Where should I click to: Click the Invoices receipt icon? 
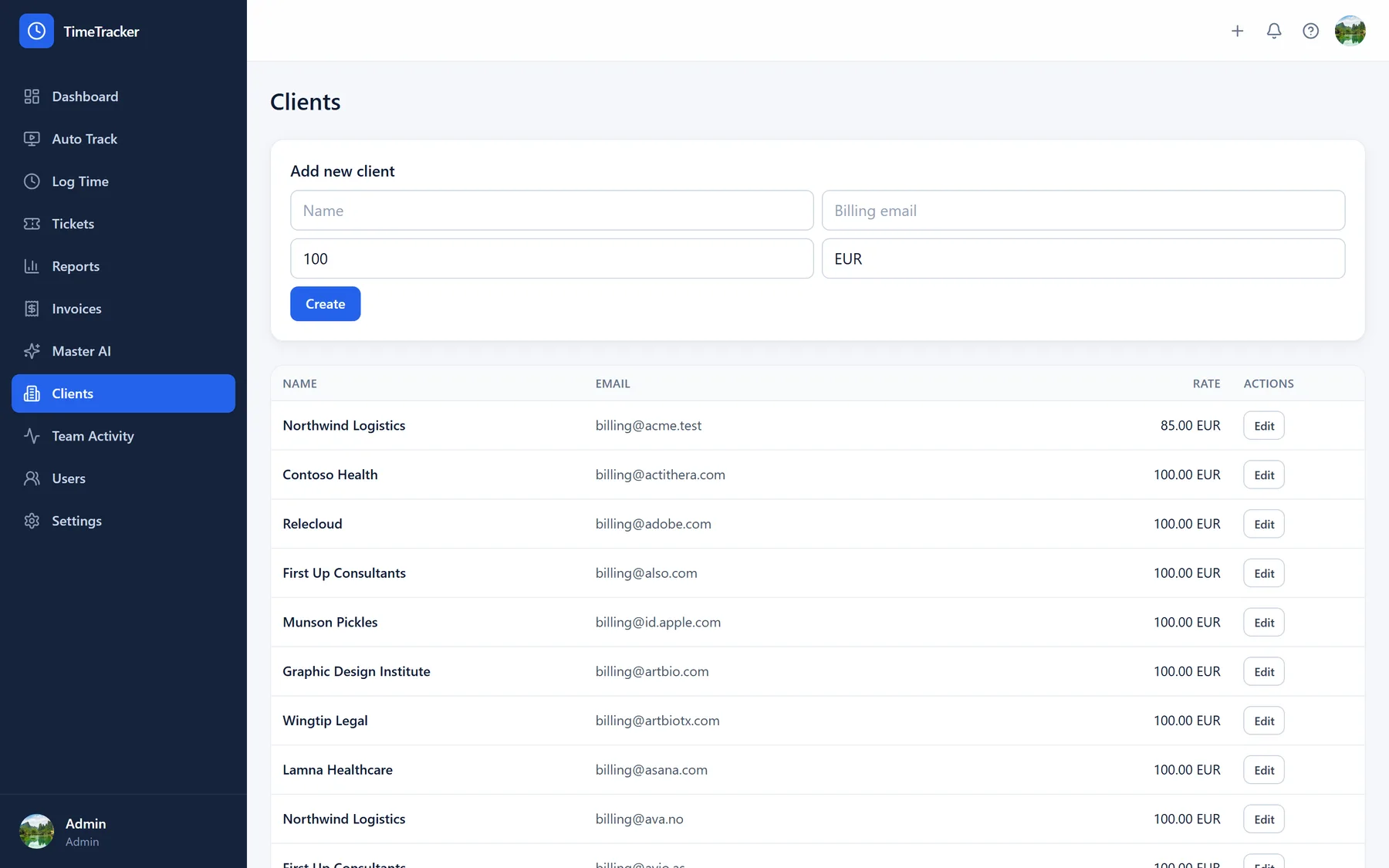coord(32,309)
